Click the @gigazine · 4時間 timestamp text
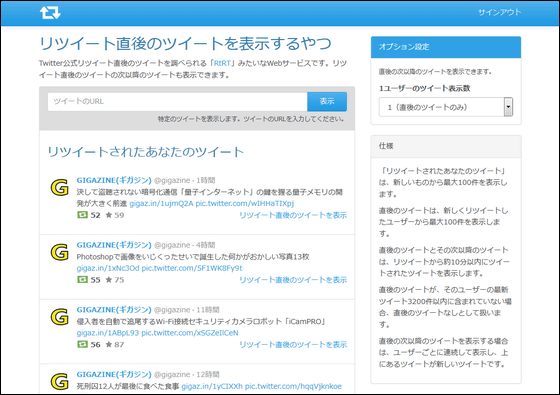 pyautogui.click(x=185, y=245)
